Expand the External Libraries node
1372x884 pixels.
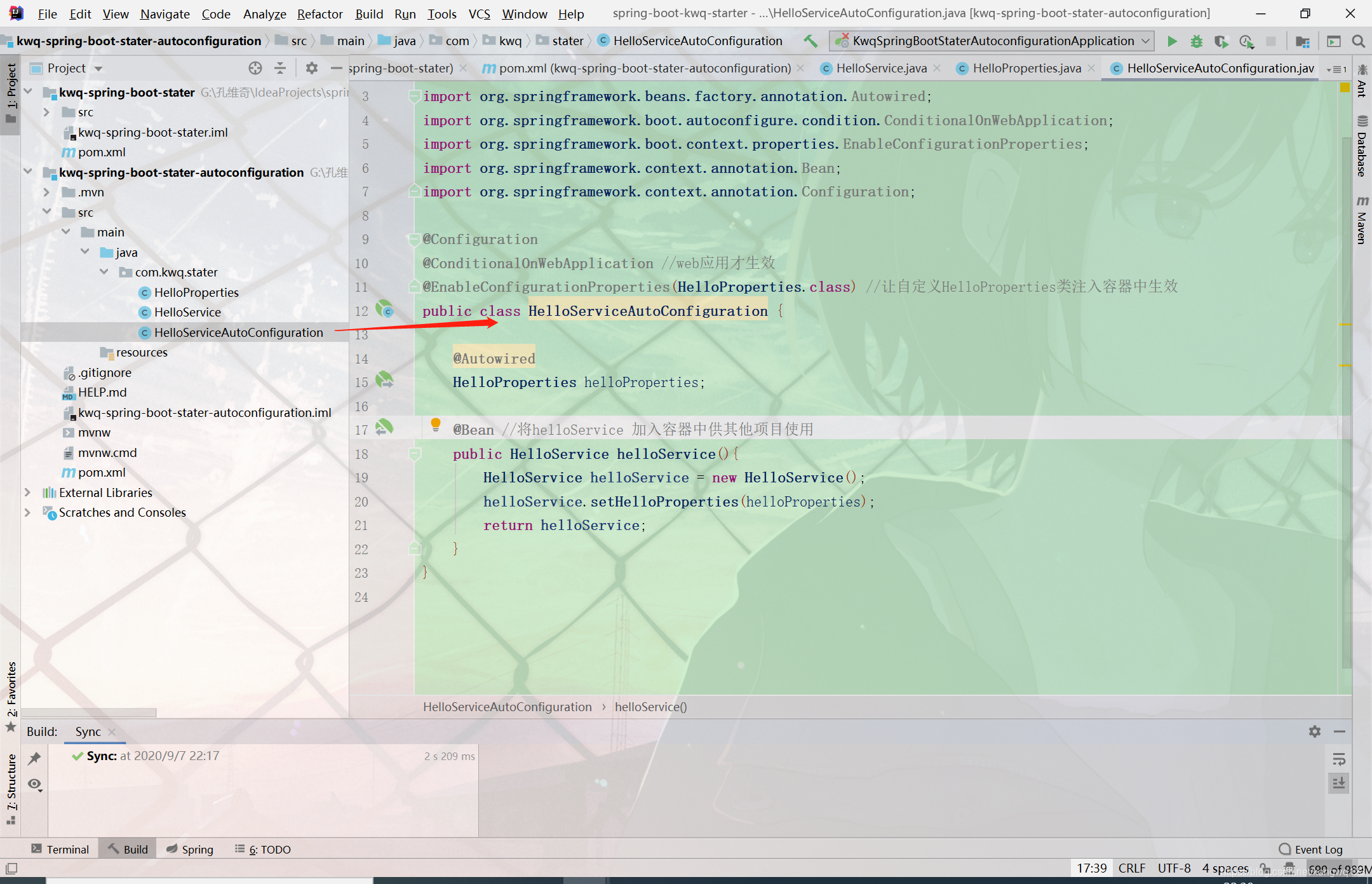28,493
